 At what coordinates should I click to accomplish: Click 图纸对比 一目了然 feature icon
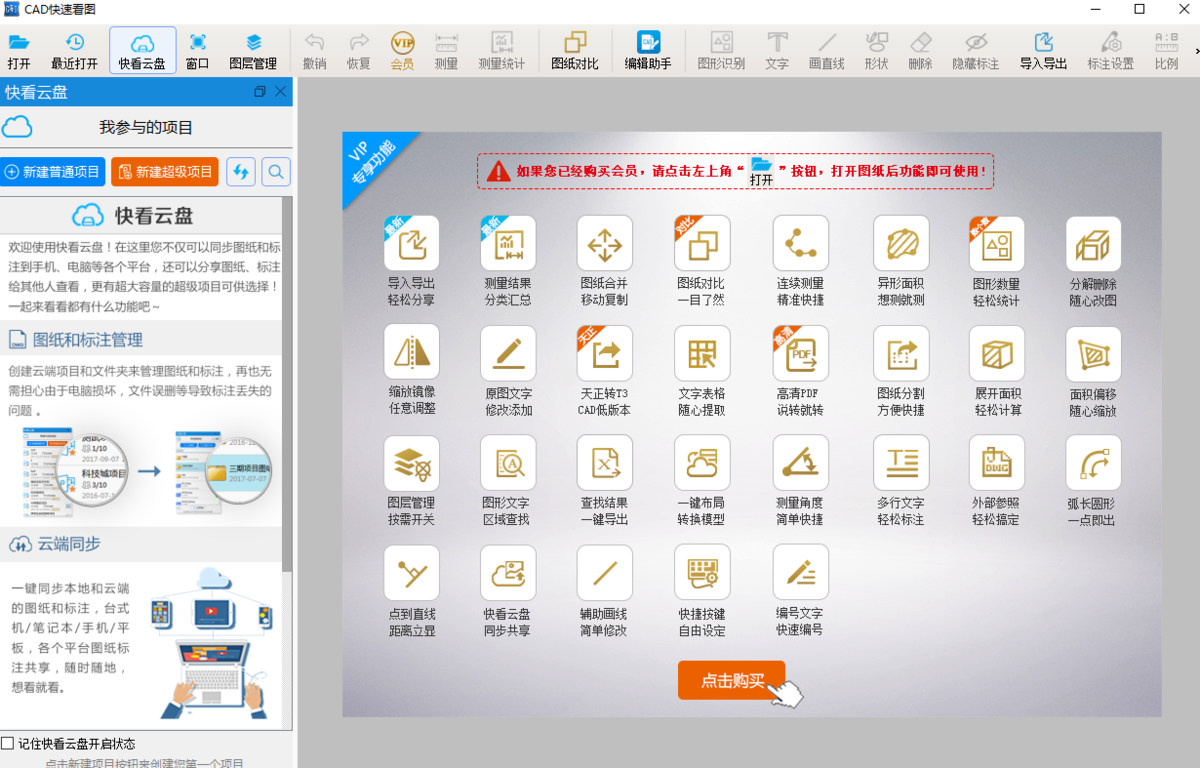point(702,243)
